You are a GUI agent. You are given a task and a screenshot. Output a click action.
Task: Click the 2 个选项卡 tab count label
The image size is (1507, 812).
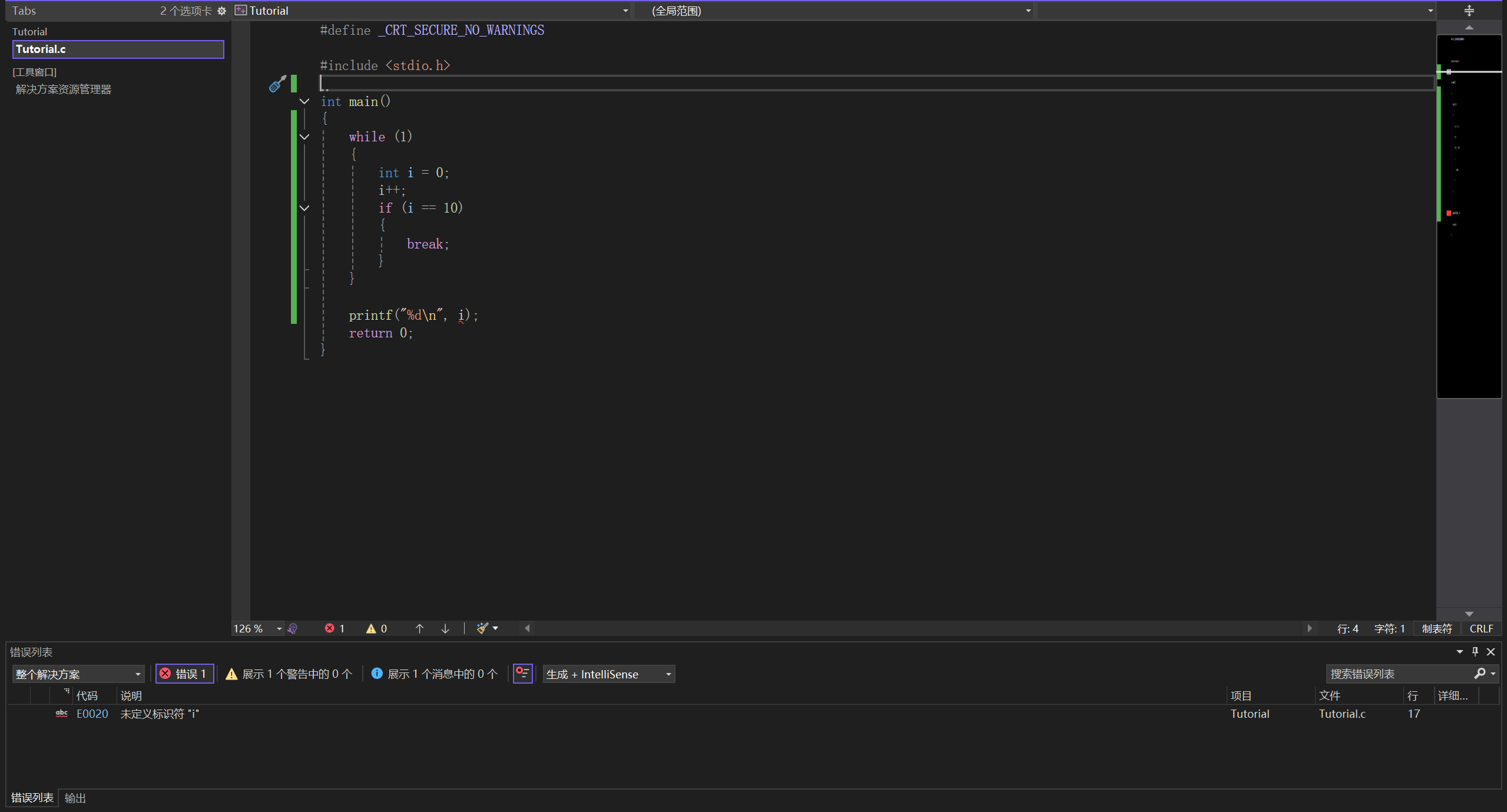tap(186, 11)
